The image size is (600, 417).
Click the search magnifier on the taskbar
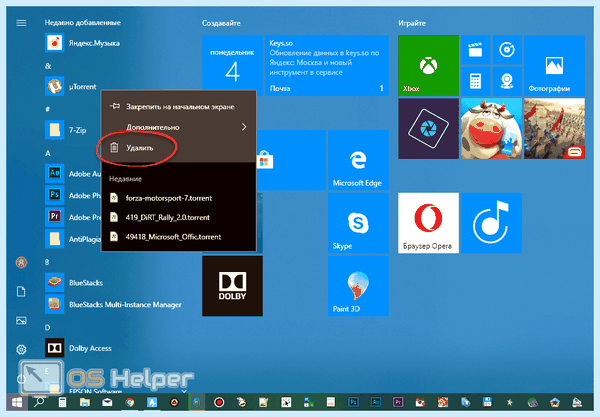[x=39, y=402]
